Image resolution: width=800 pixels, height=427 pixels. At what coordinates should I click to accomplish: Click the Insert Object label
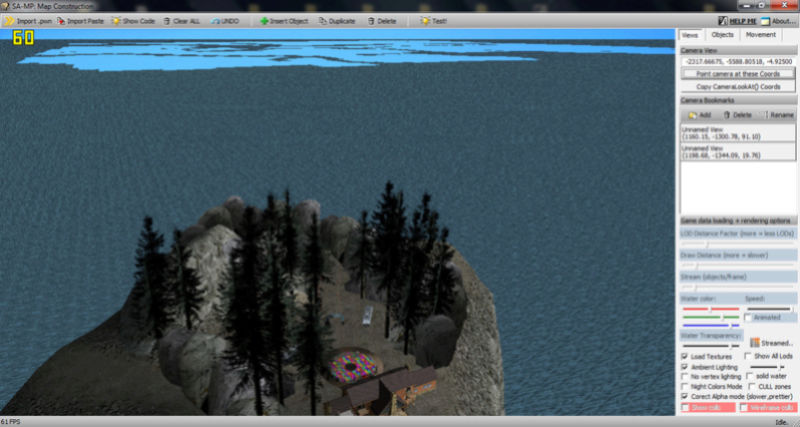289,21
